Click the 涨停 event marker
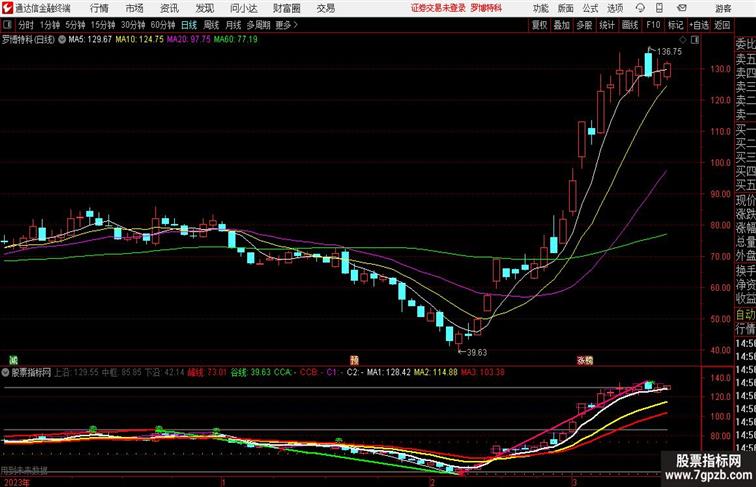 pos(585,360)
